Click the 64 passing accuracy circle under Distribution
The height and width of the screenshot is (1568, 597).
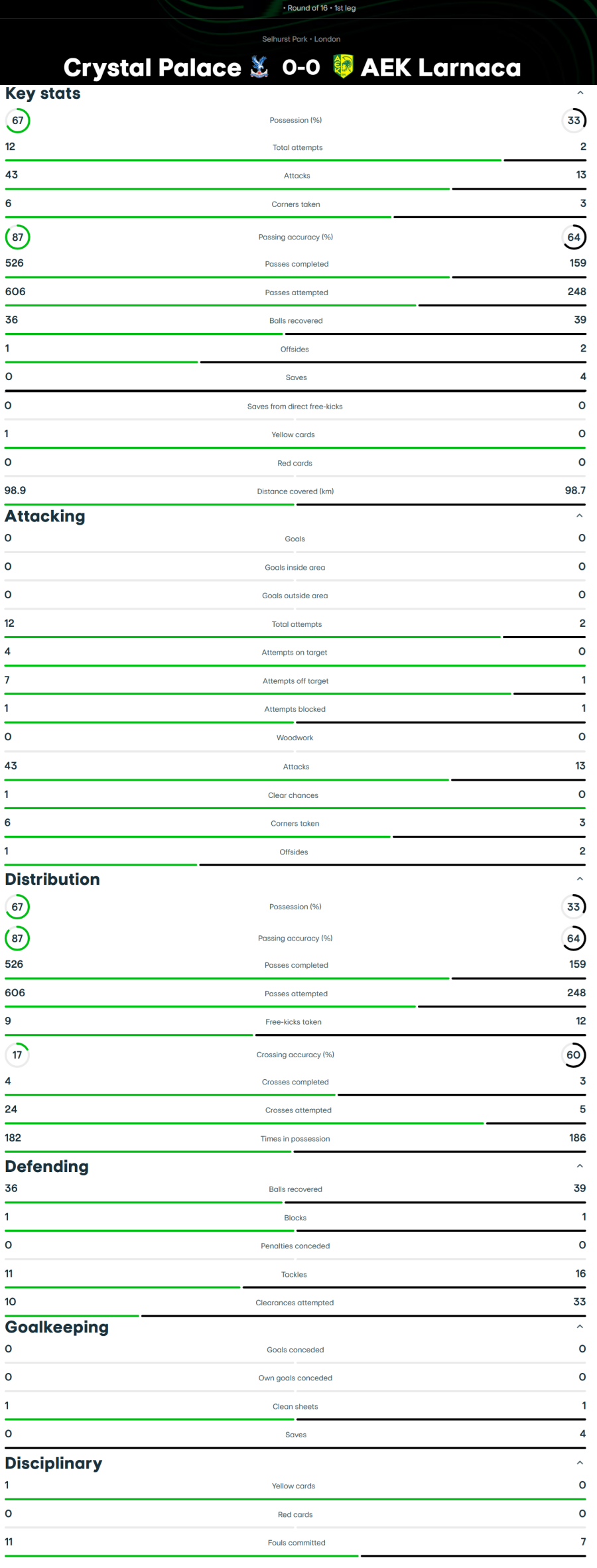coord(574,938)
